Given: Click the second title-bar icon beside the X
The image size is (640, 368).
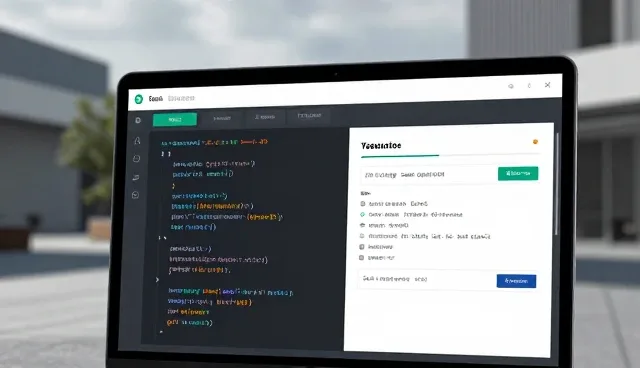Looking at the screenshot, I should pos(529,86).
